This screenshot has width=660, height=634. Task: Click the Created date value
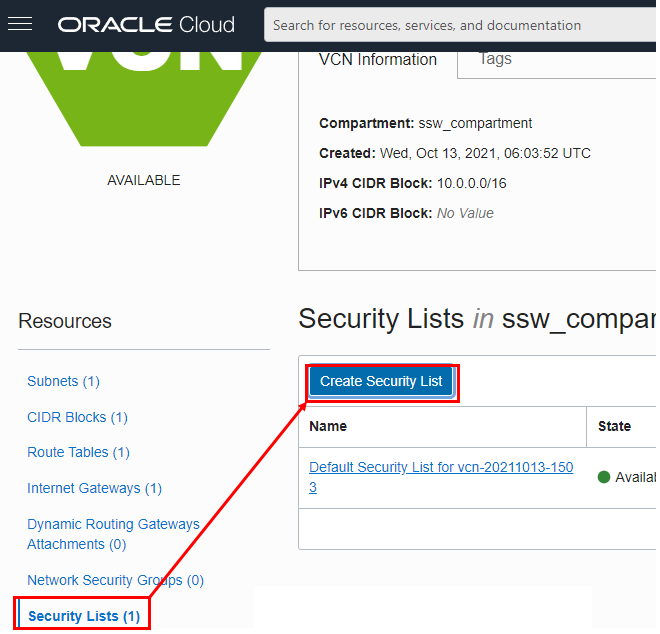pos(485,154)
